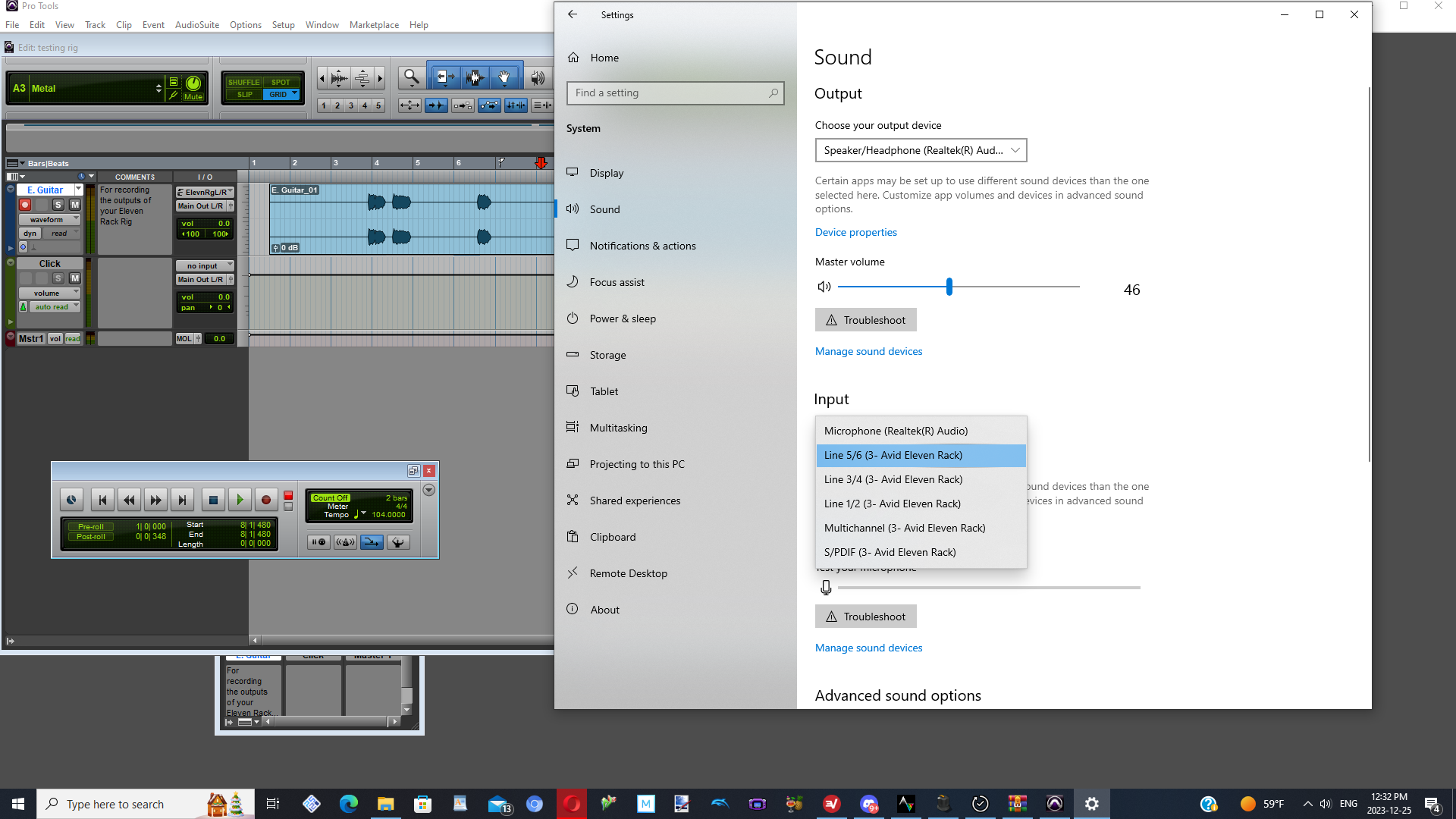The height and width of the screenshot is (819, 1456).
Task: Select the Zoomer tool in Pro Tools
Action: (411, 77)
